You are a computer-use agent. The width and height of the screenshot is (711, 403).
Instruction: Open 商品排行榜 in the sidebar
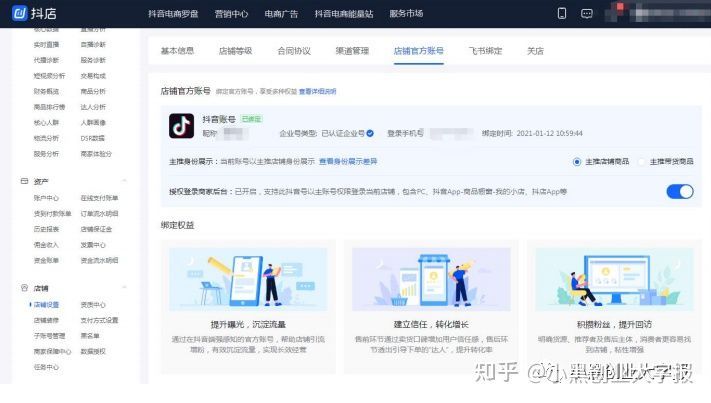coord(49,107)
